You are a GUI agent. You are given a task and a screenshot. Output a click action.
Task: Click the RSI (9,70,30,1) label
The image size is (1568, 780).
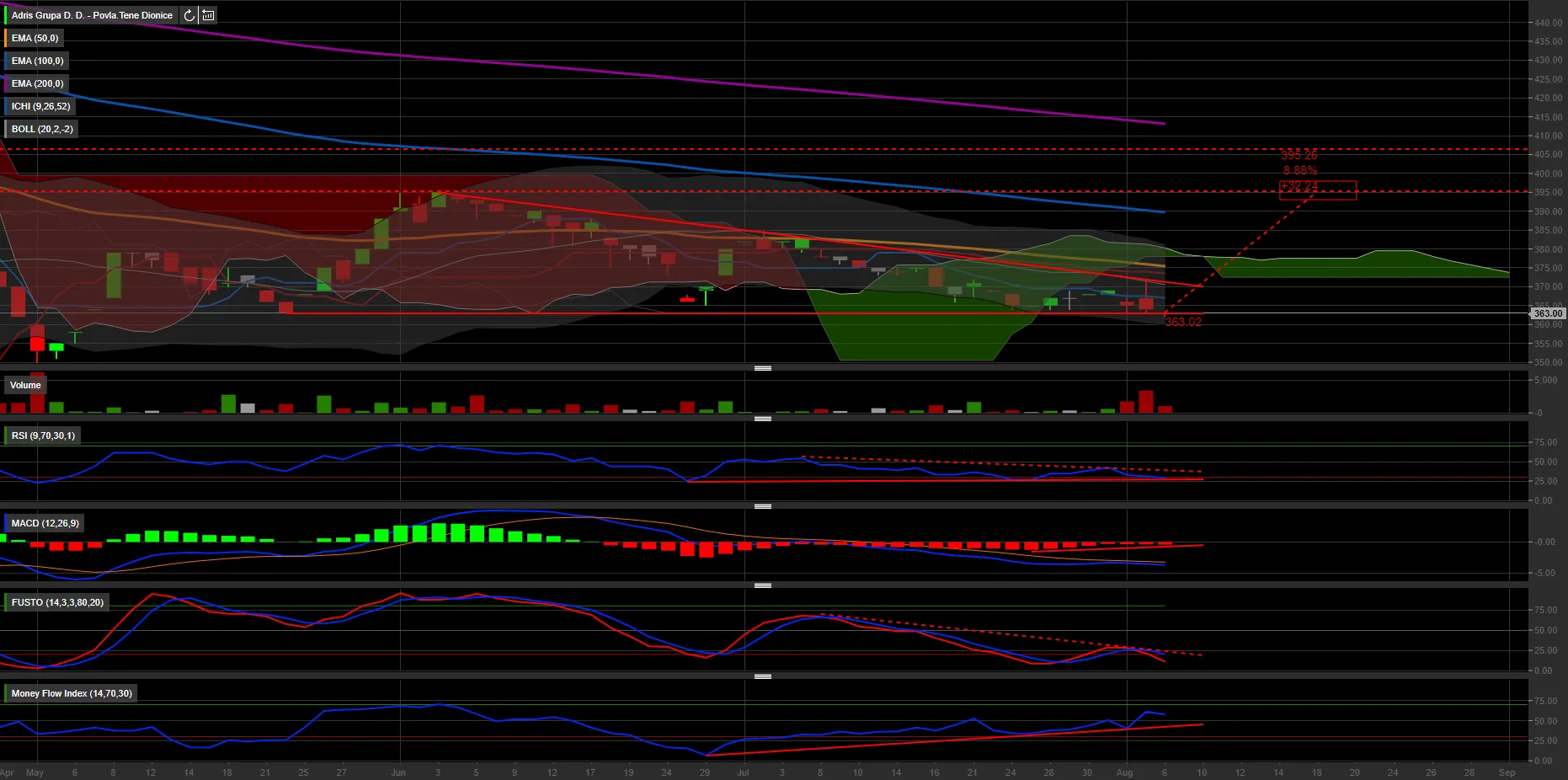[43, 435]
